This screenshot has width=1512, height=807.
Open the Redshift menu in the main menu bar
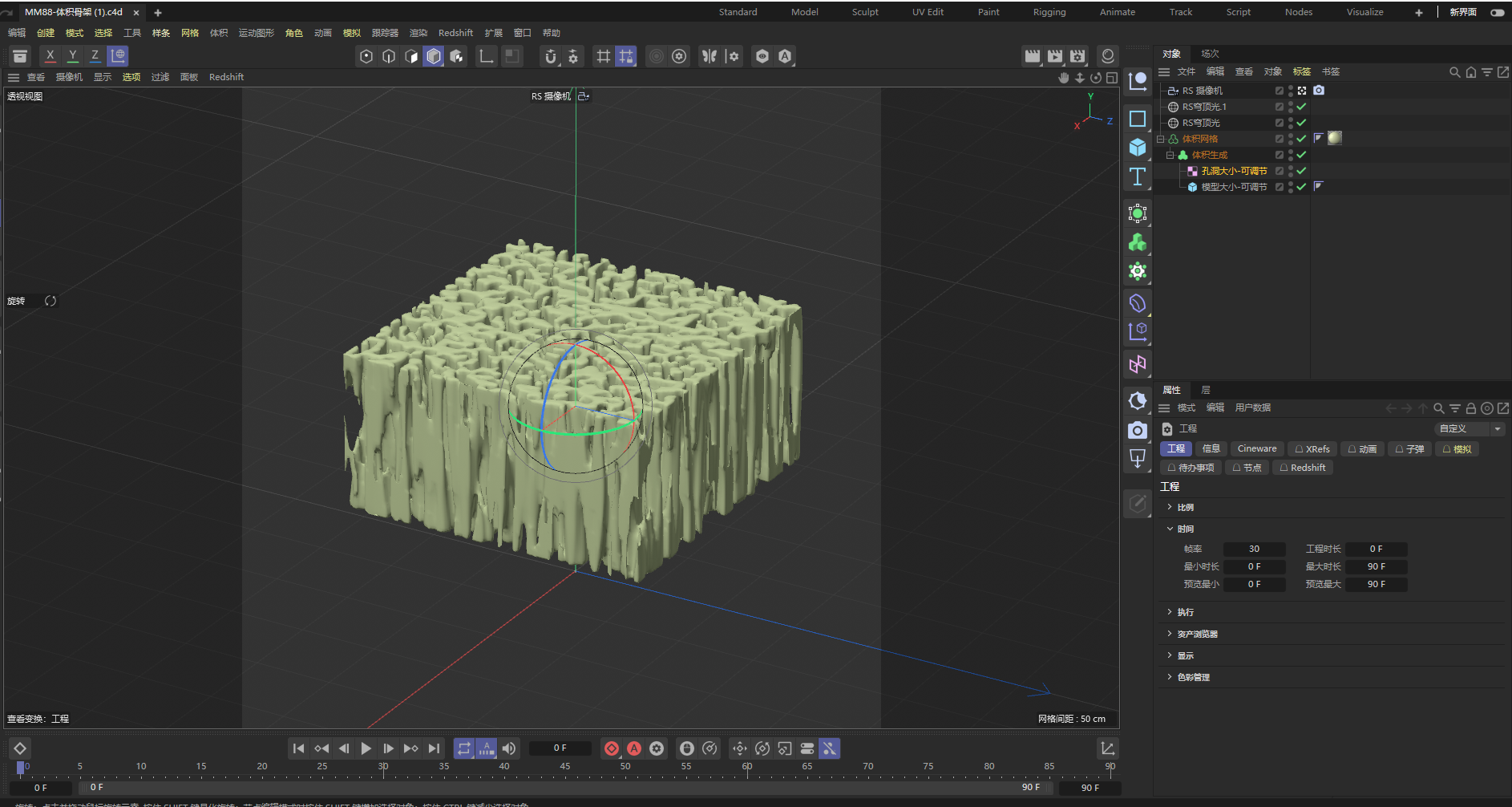[x=455, y=33]
